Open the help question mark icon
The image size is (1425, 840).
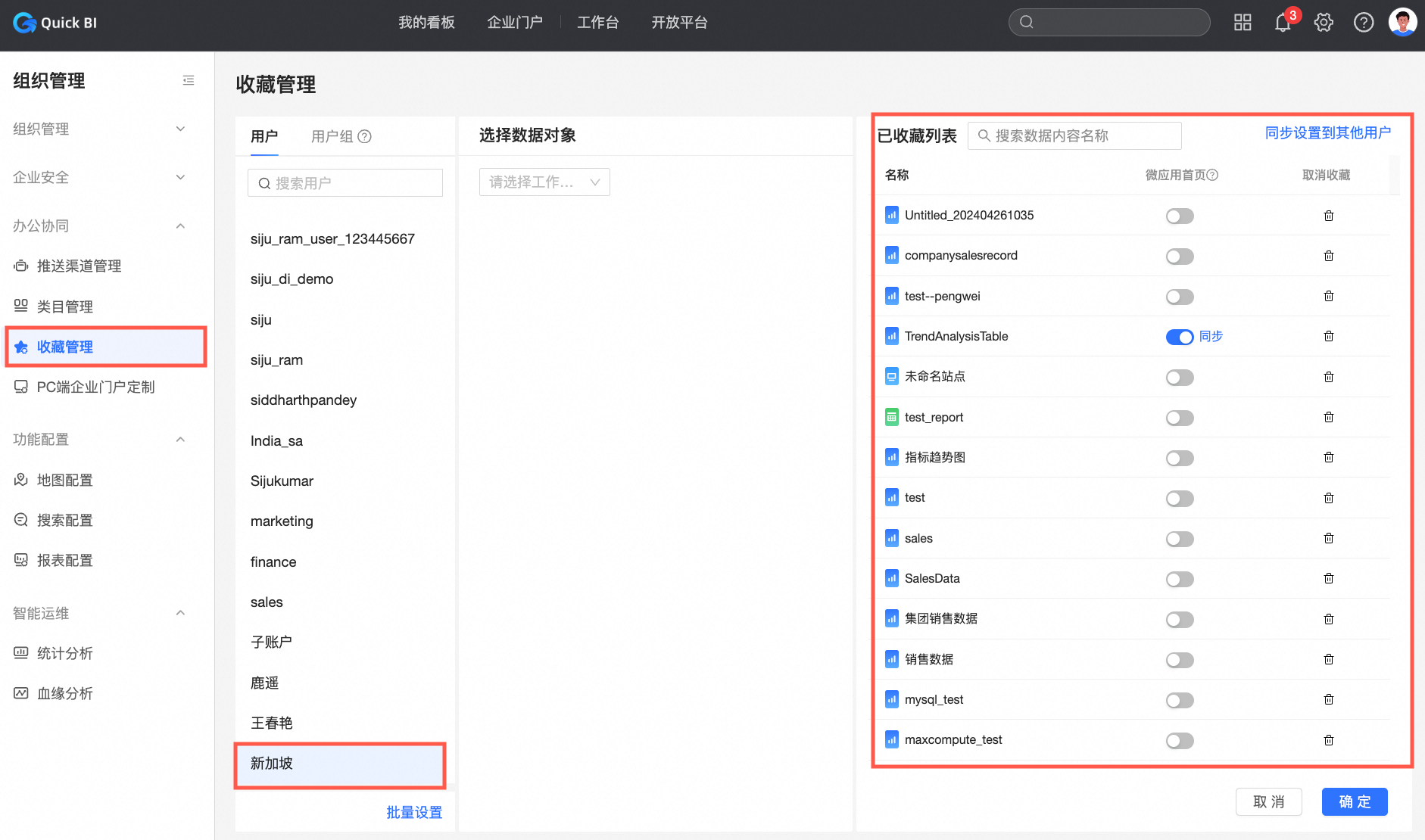click(x=1364, y=23)
